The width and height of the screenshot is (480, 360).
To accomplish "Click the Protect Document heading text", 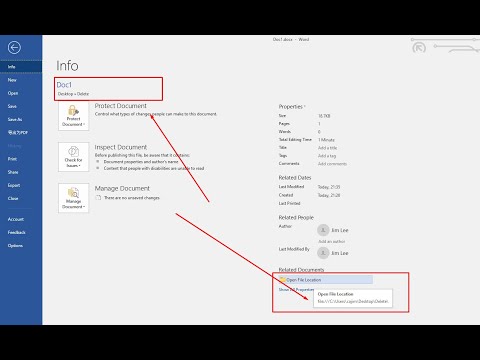I will 121,106.
